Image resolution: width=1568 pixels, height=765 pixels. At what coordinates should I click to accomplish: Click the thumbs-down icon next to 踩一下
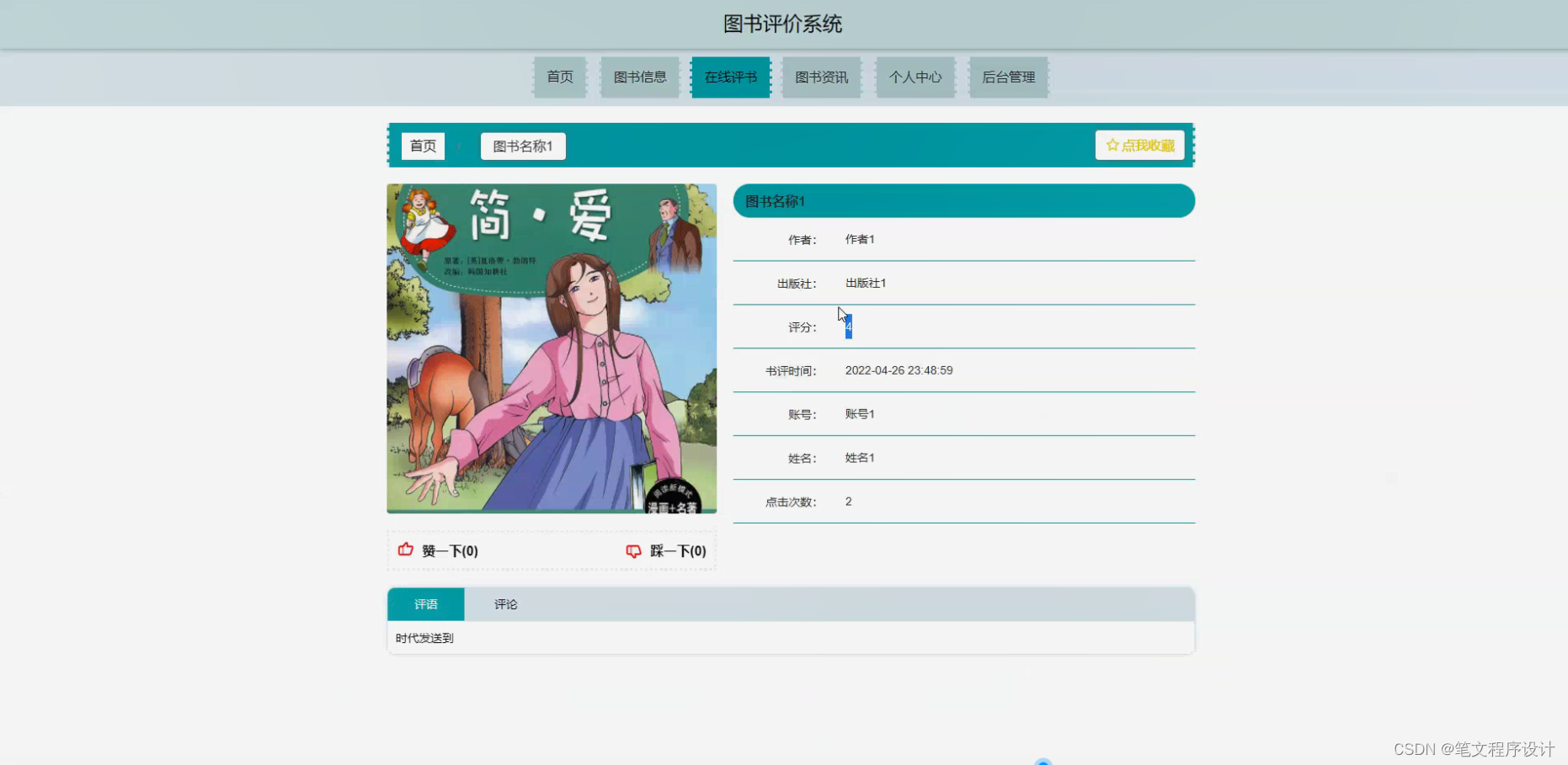633,551
